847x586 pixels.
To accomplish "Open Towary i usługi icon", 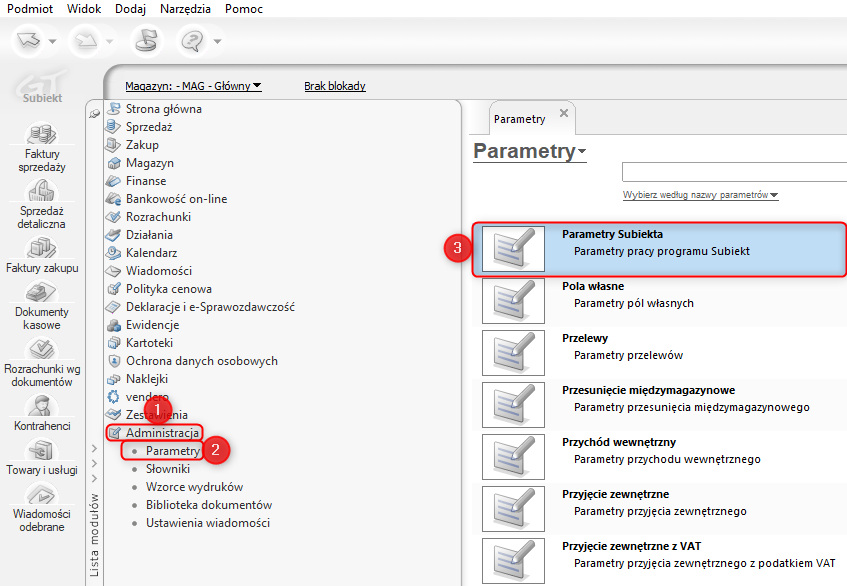I will (42, 451).
